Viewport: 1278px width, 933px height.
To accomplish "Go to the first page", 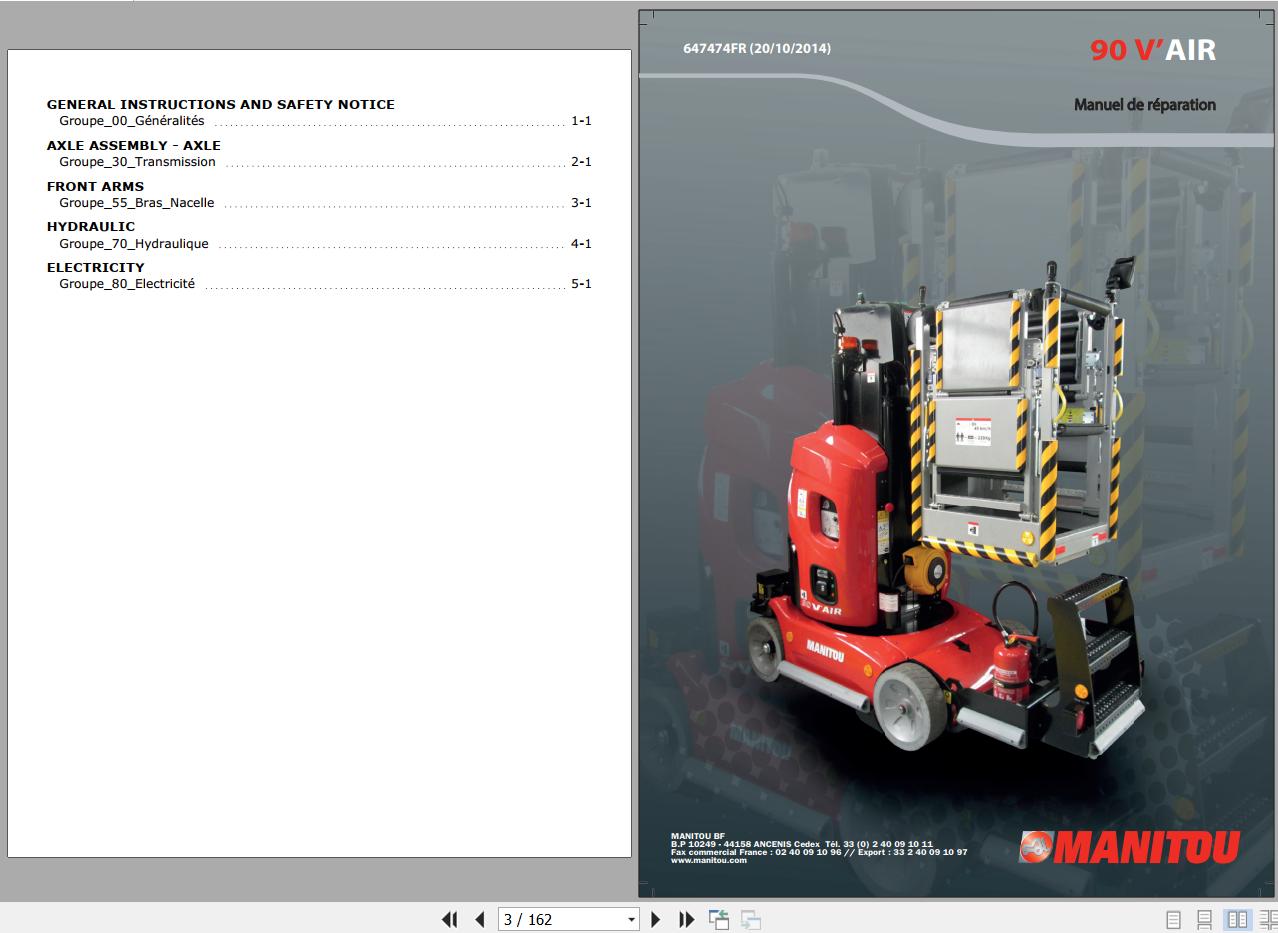I will click(x=449, y=919).
